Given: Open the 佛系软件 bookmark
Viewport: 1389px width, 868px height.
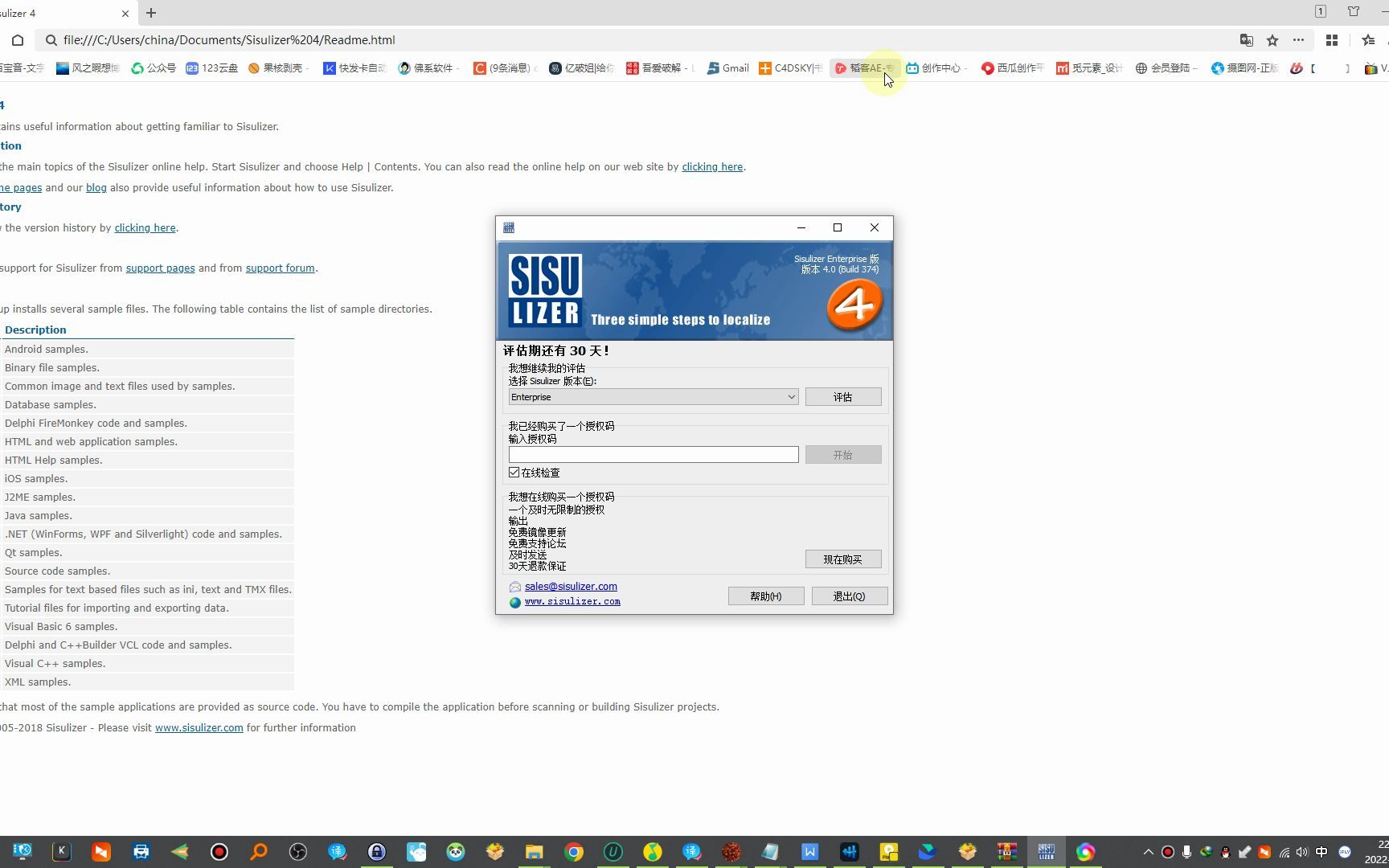Looking at the screenshot, I should (427, 68).
